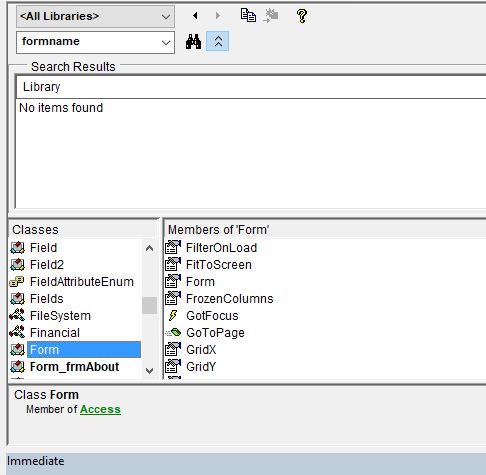Select the FrozenColumns property member
The image size is (486, 475).
point(229,299)
